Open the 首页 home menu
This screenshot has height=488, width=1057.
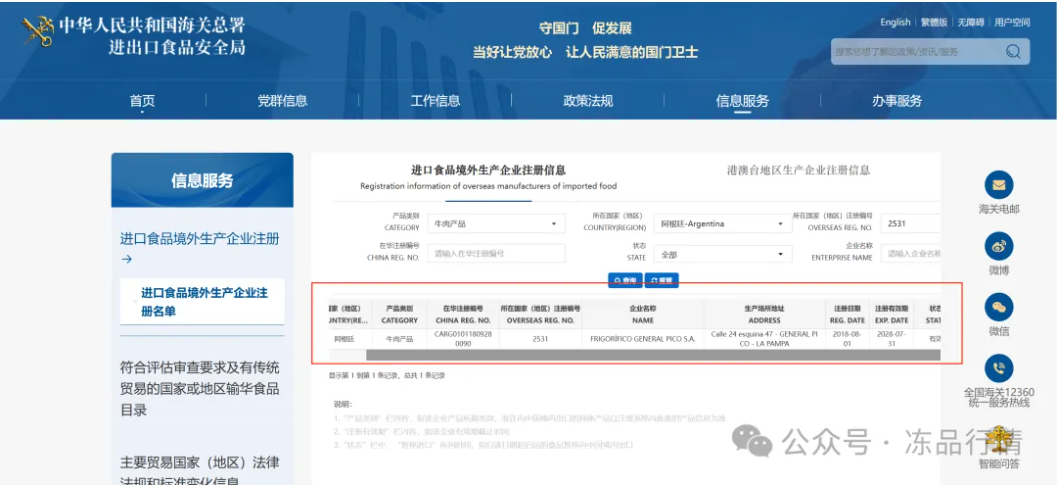pos(142,101)
